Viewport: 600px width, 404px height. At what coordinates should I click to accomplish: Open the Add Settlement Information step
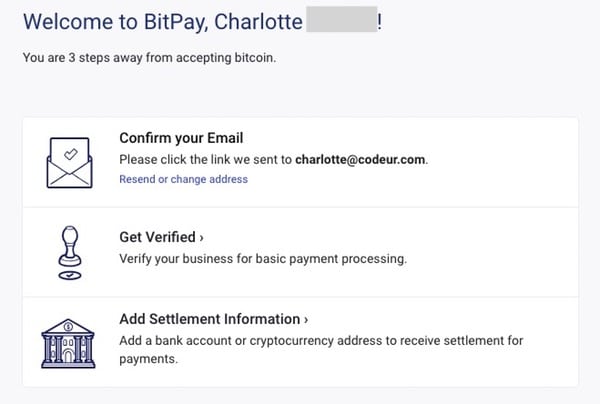(x=210, y=320)
